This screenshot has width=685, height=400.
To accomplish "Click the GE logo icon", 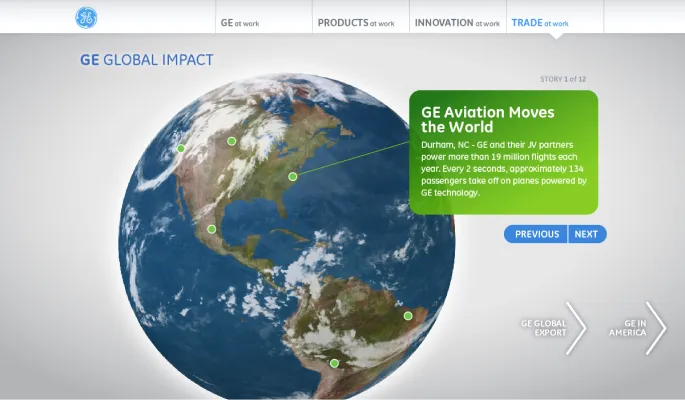I will click(86, 18).
